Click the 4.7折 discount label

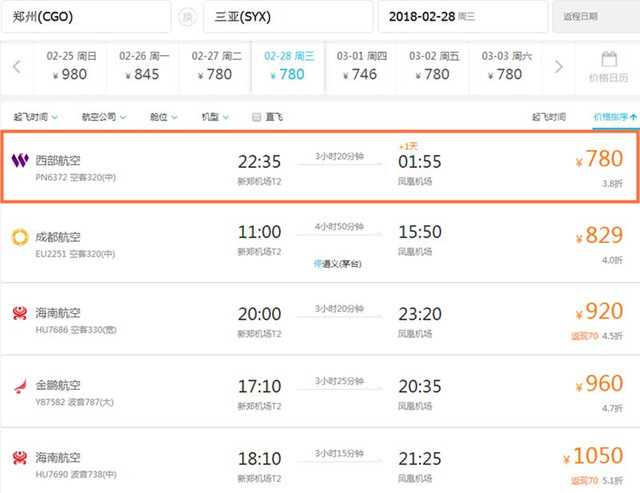[613, 408]
